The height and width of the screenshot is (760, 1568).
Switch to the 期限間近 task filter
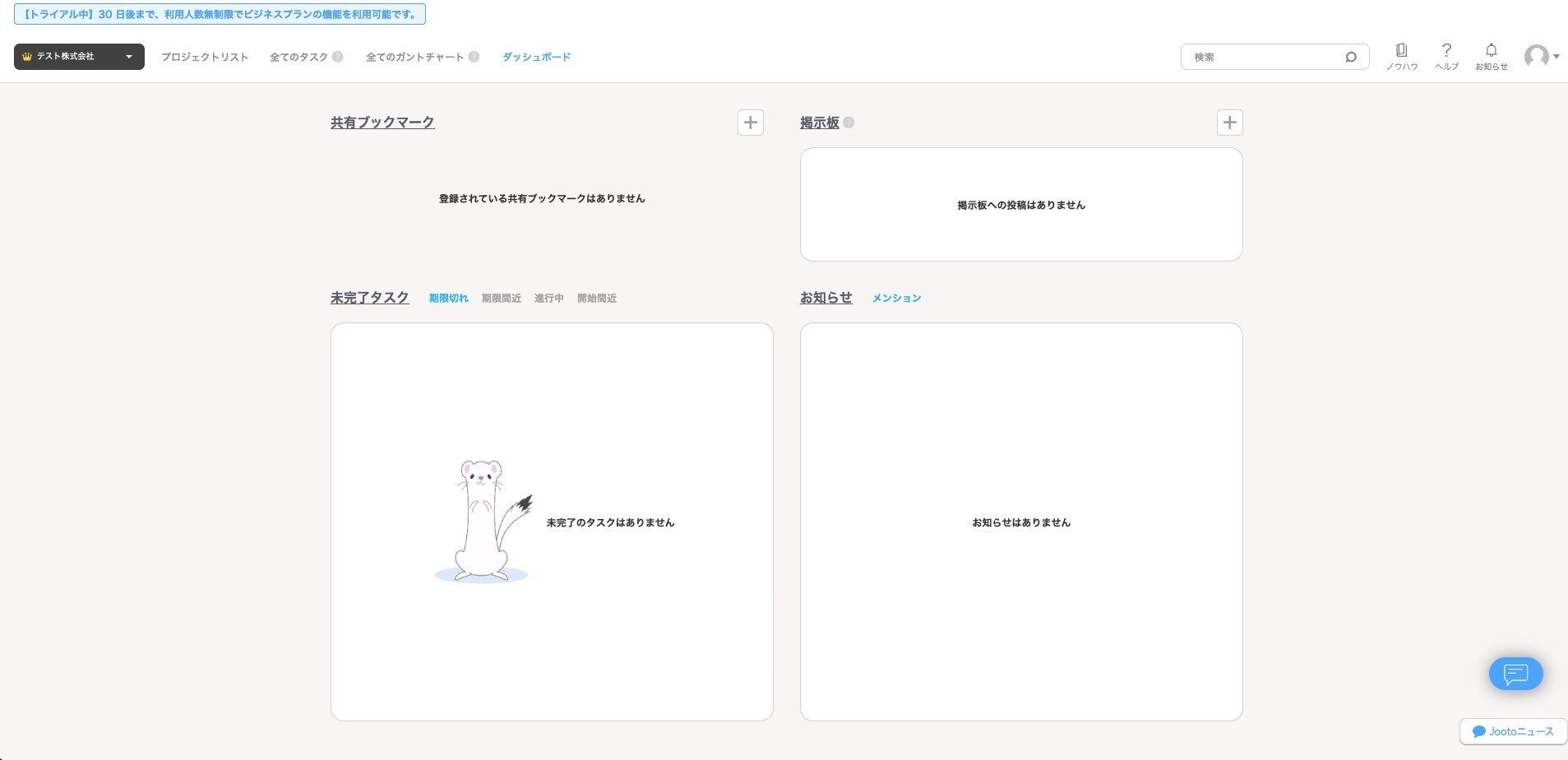tap(501, 299)
